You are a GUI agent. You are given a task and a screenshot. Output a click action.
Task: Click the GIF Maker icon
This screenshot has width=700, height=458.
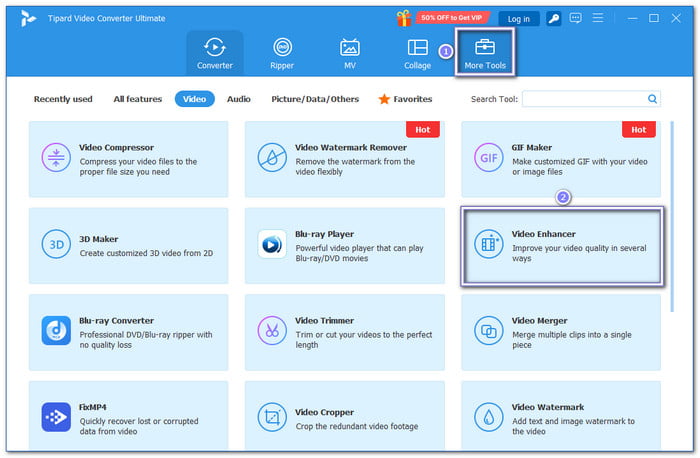click(488, 158)
